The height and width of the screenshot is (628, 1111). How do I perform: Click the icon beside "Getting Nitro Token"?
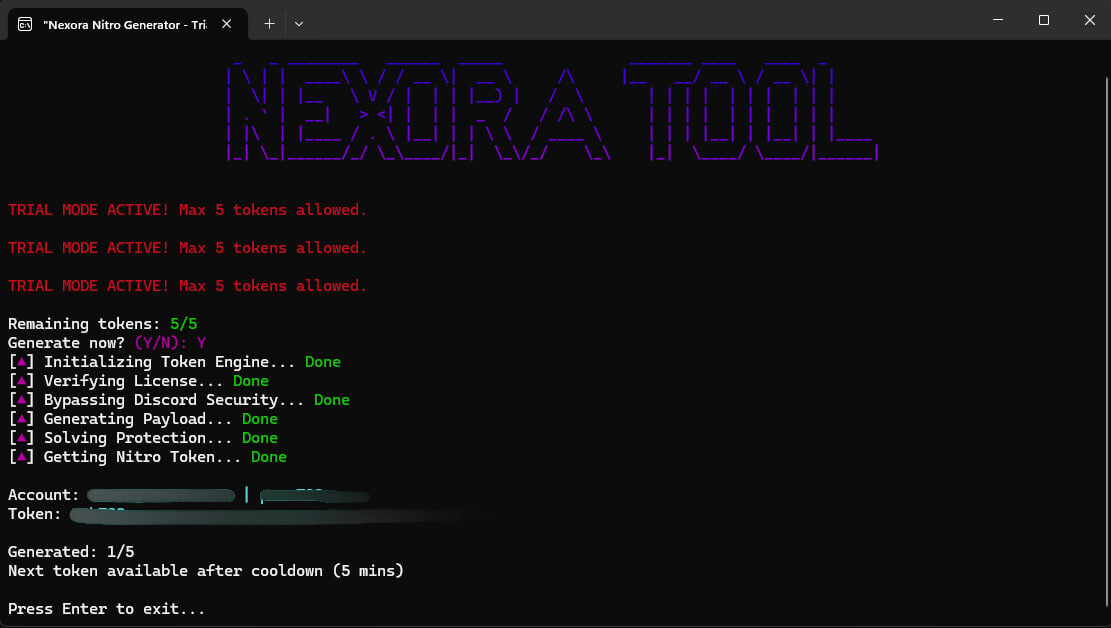[21, 456]
